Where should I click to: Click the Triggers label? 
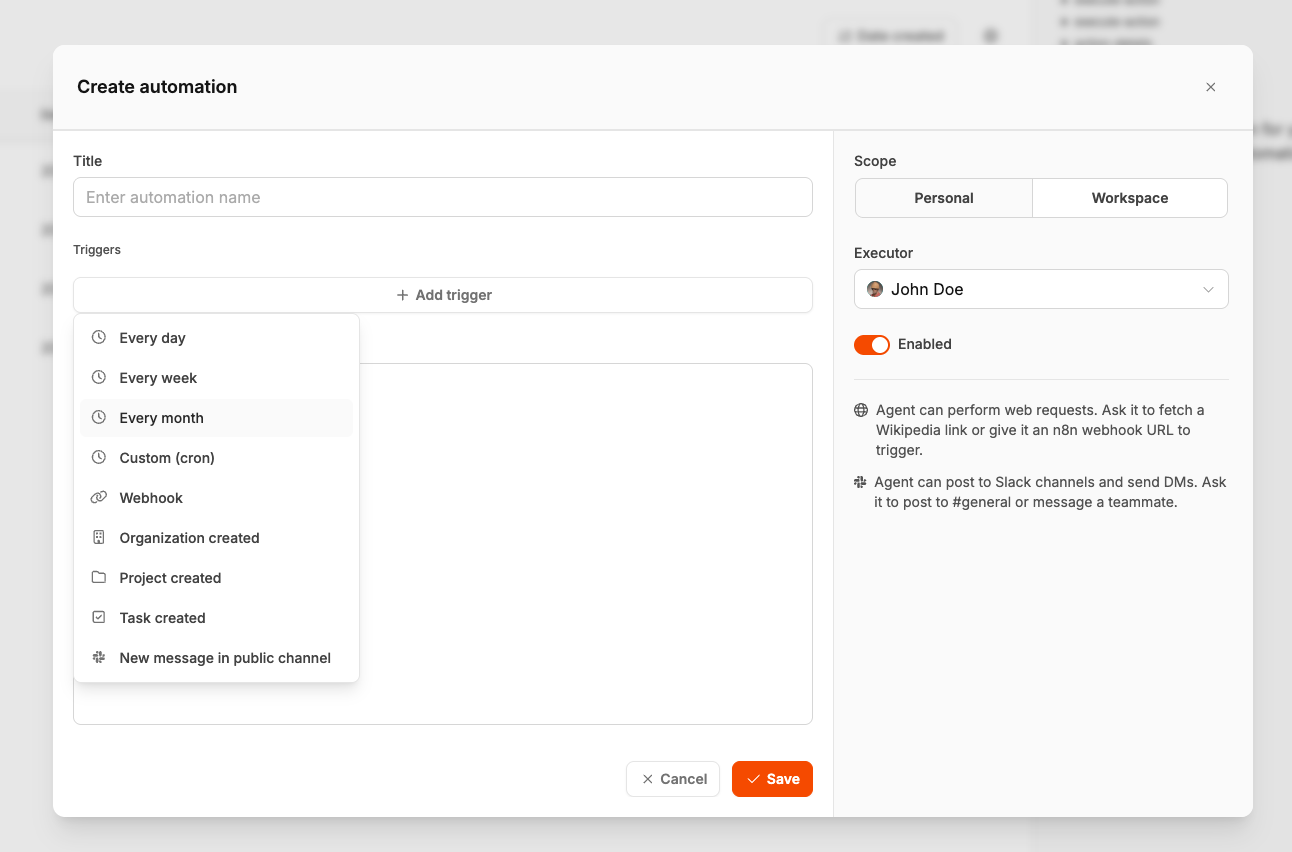[97, 250]
